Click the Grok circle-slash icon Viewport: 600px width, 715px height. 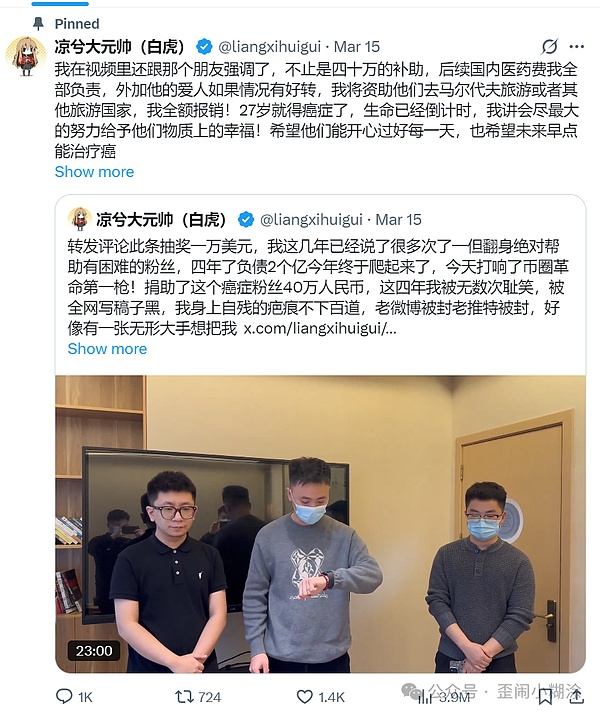tap(549, 47)
